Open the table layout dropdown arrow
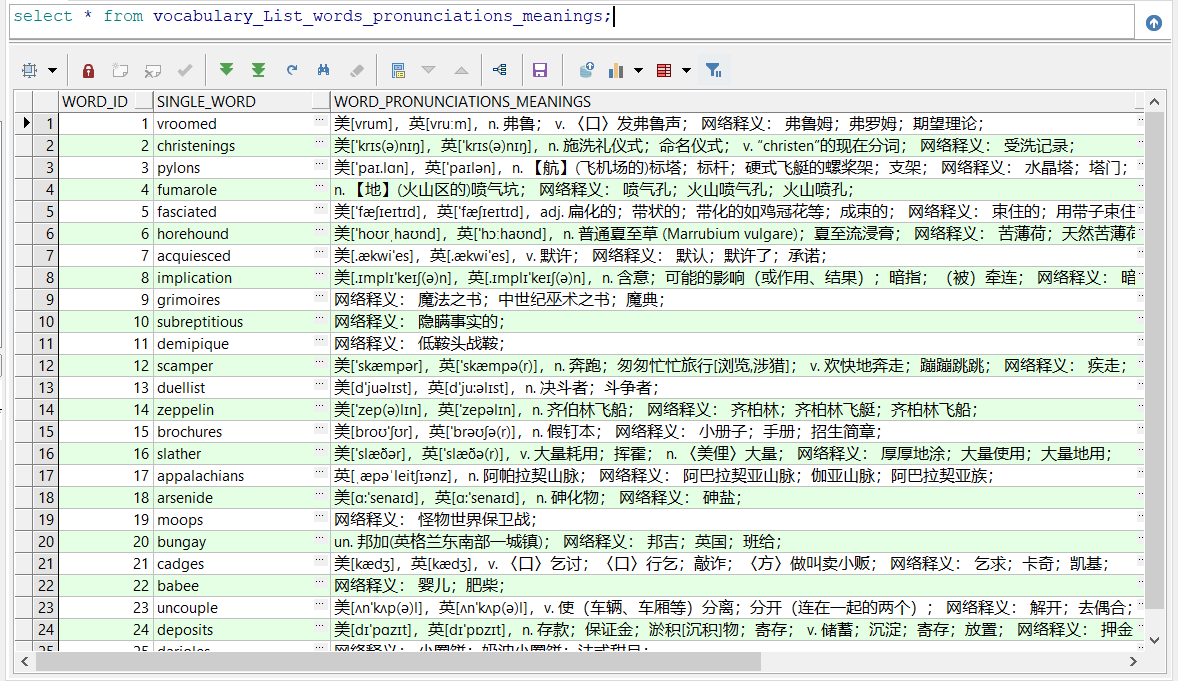 pos(687,71)
